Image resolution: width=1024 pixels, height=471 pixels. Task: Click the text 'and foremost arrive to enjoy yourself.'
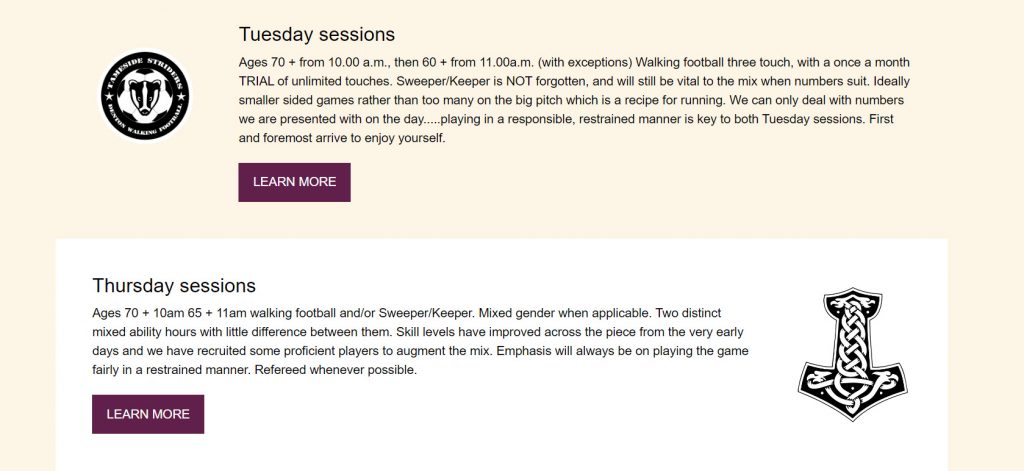click(x=342, y=138)
